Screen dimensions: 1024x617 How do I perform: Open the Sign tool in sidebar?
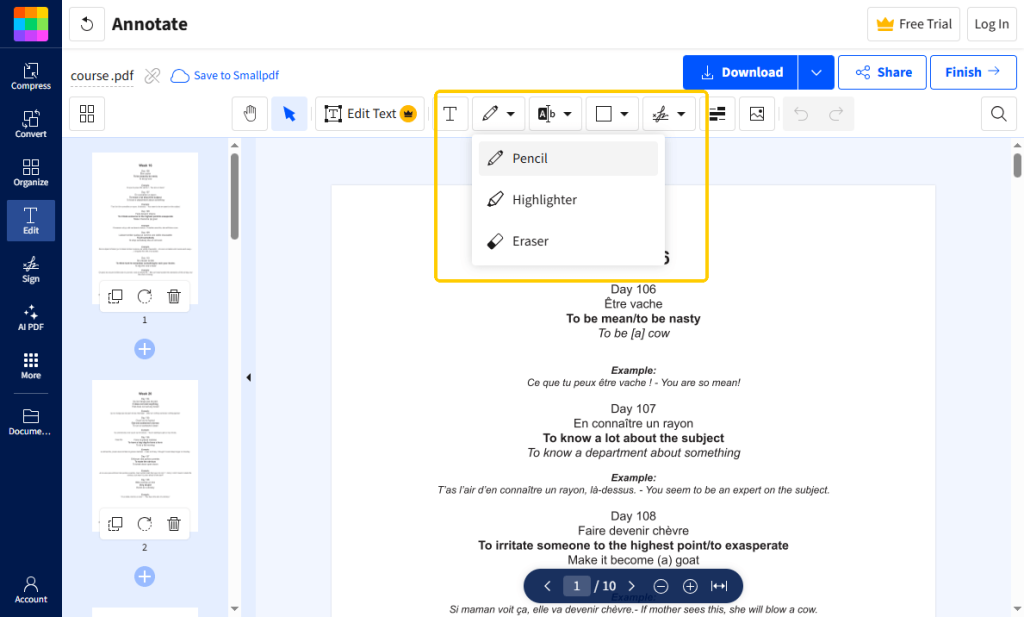[x=31, y=269]
